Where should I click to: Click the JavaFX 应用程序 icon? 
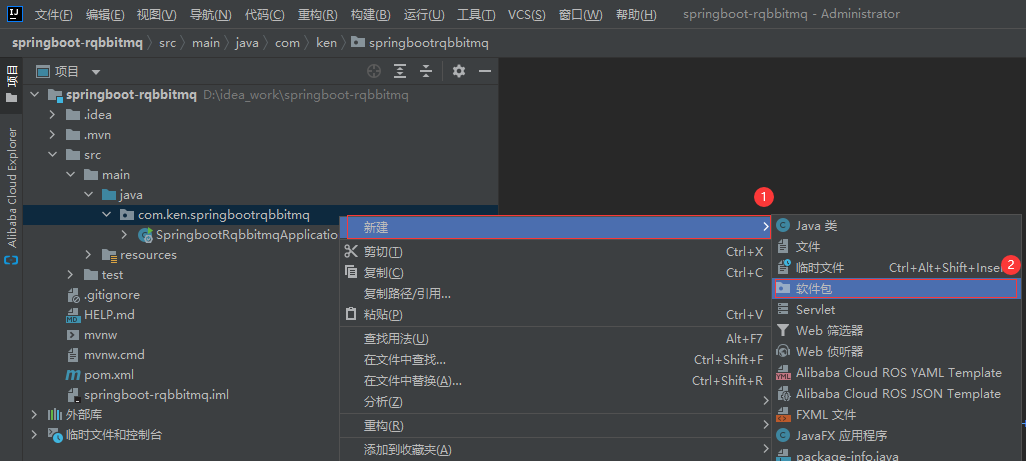(783, 435)
